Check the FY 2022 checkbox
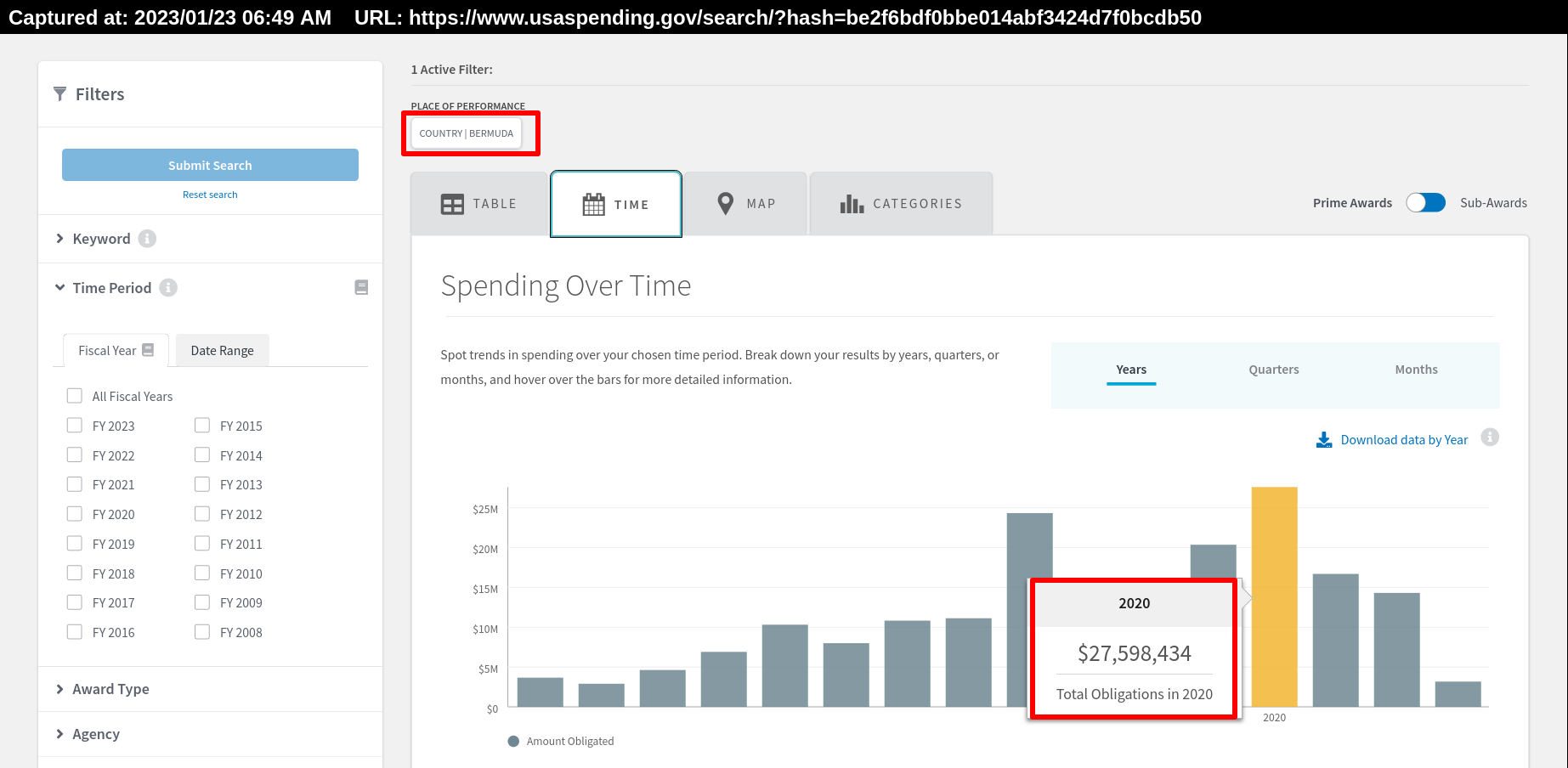Image resolution: width=1568 pixels, height=768 pixels. point(75,455)
